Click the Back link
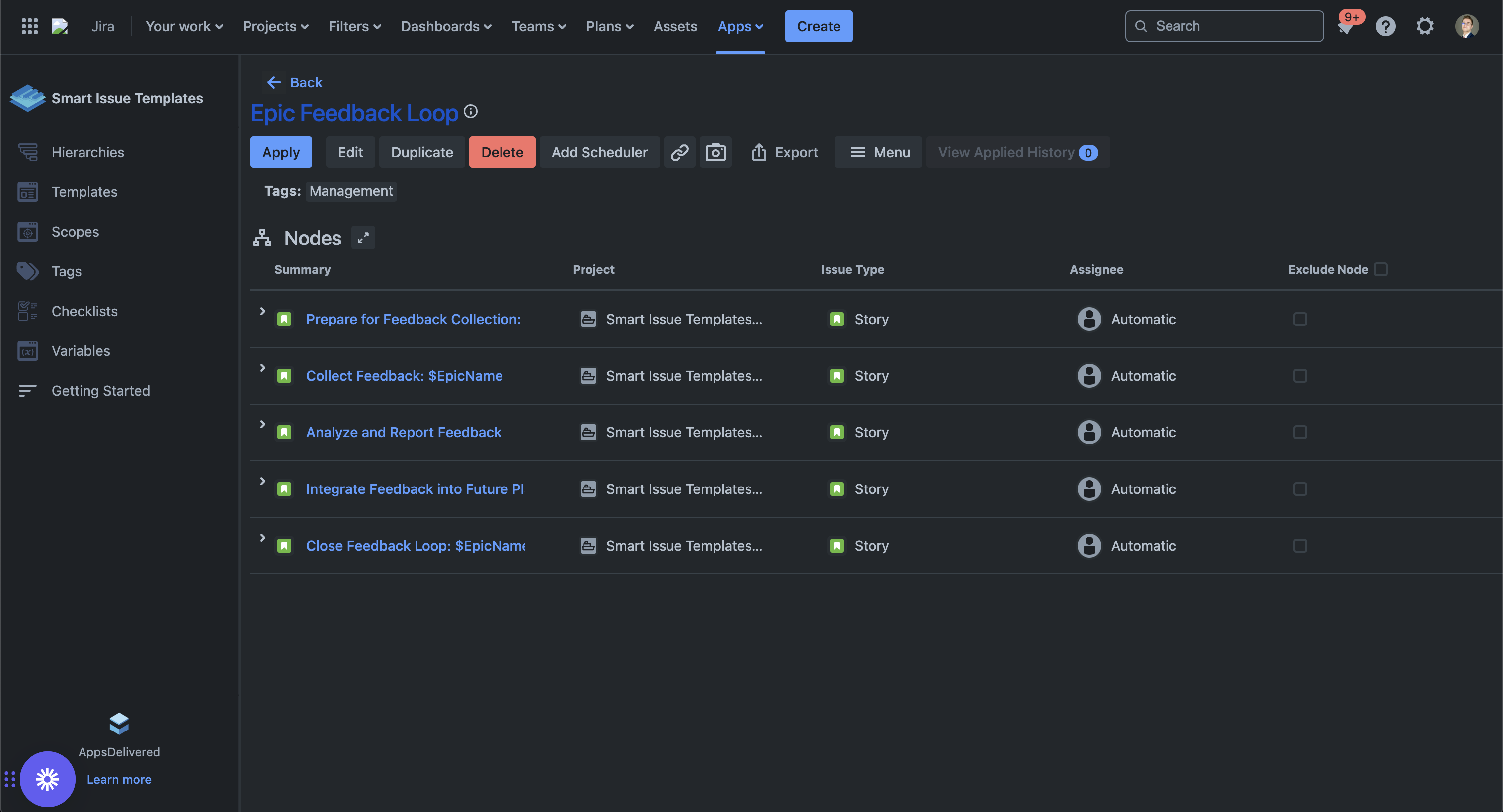 pyautogui.click(x=295, y=82)
